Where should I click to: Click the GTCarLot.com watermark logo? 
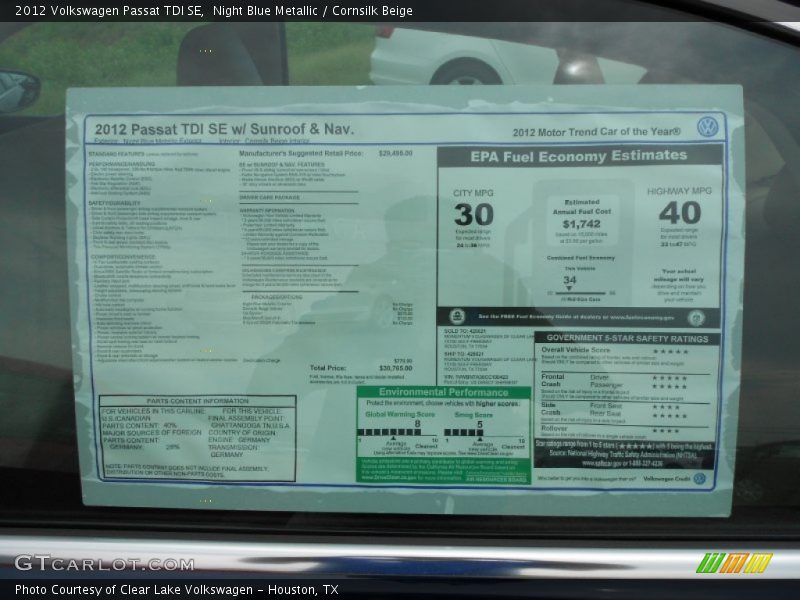pyautogui.click(x=104, y=563)
